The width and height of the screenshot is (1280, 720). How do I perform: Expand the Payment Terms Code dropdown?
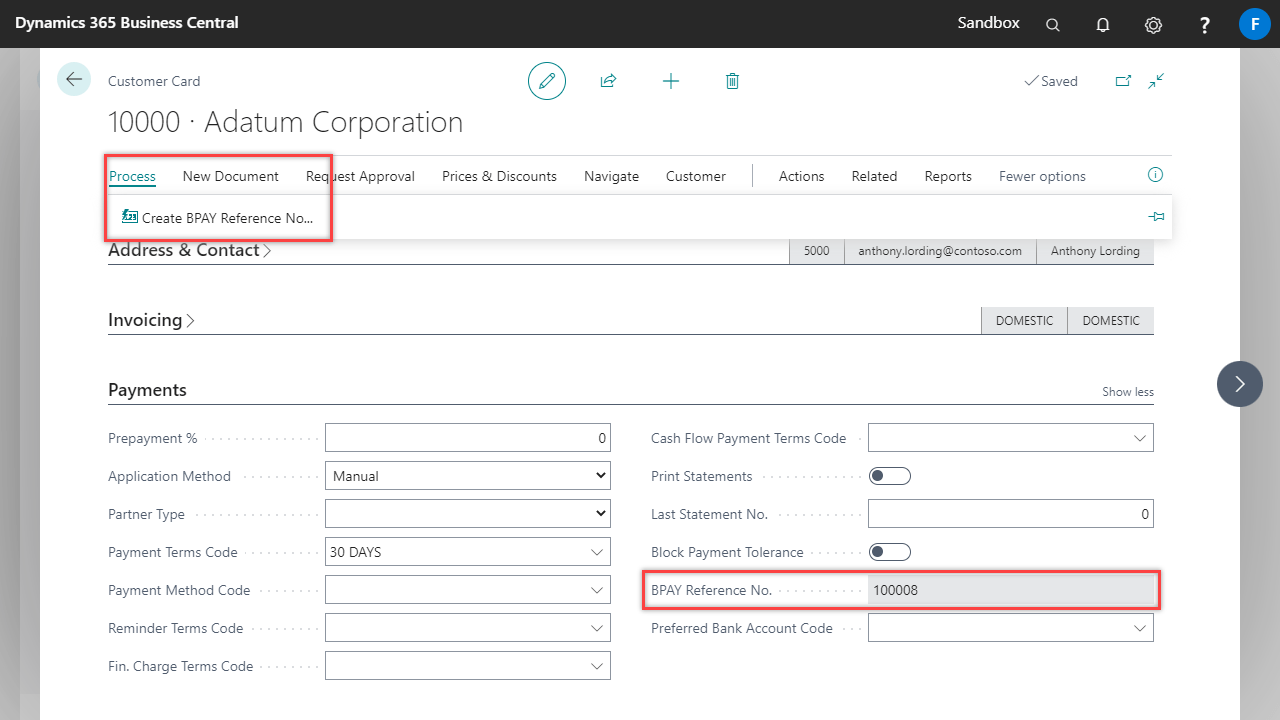coord(597,552)
